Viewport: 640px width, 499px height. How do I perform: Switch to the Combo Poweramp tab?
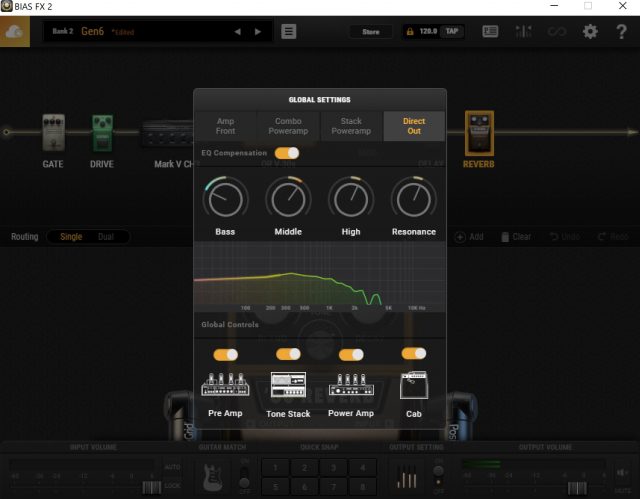click(288, 126)
